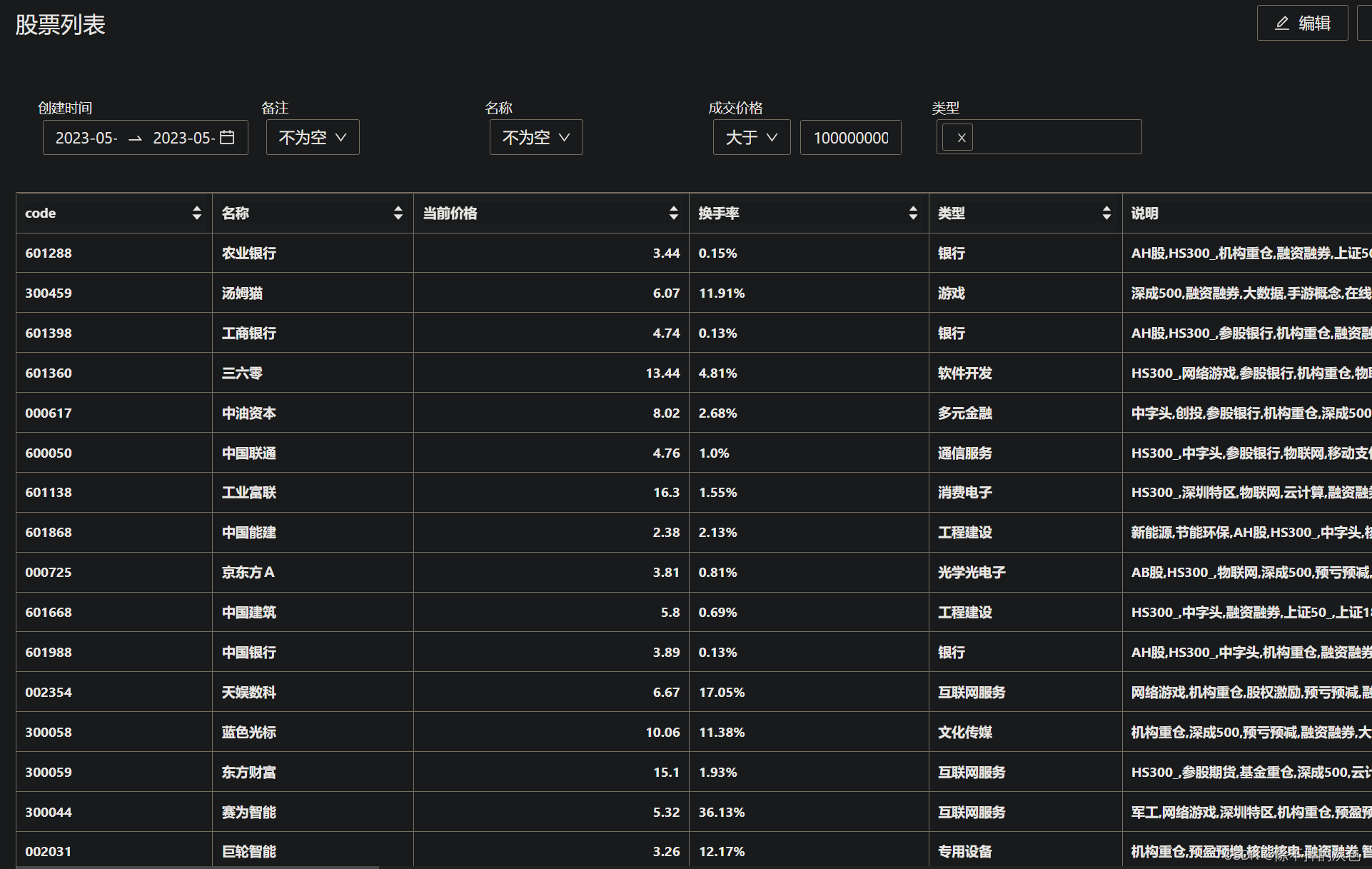Sort table by 类型 column
This screenshot has width=1372, height=869.
tap(1106, 213)
